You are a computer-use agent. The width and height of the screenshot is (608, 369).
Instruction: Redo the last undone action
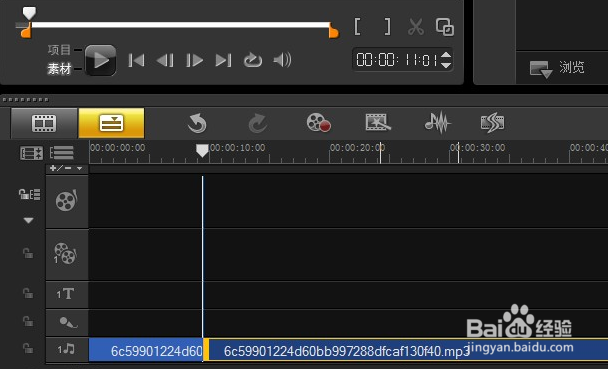(257, 123)
